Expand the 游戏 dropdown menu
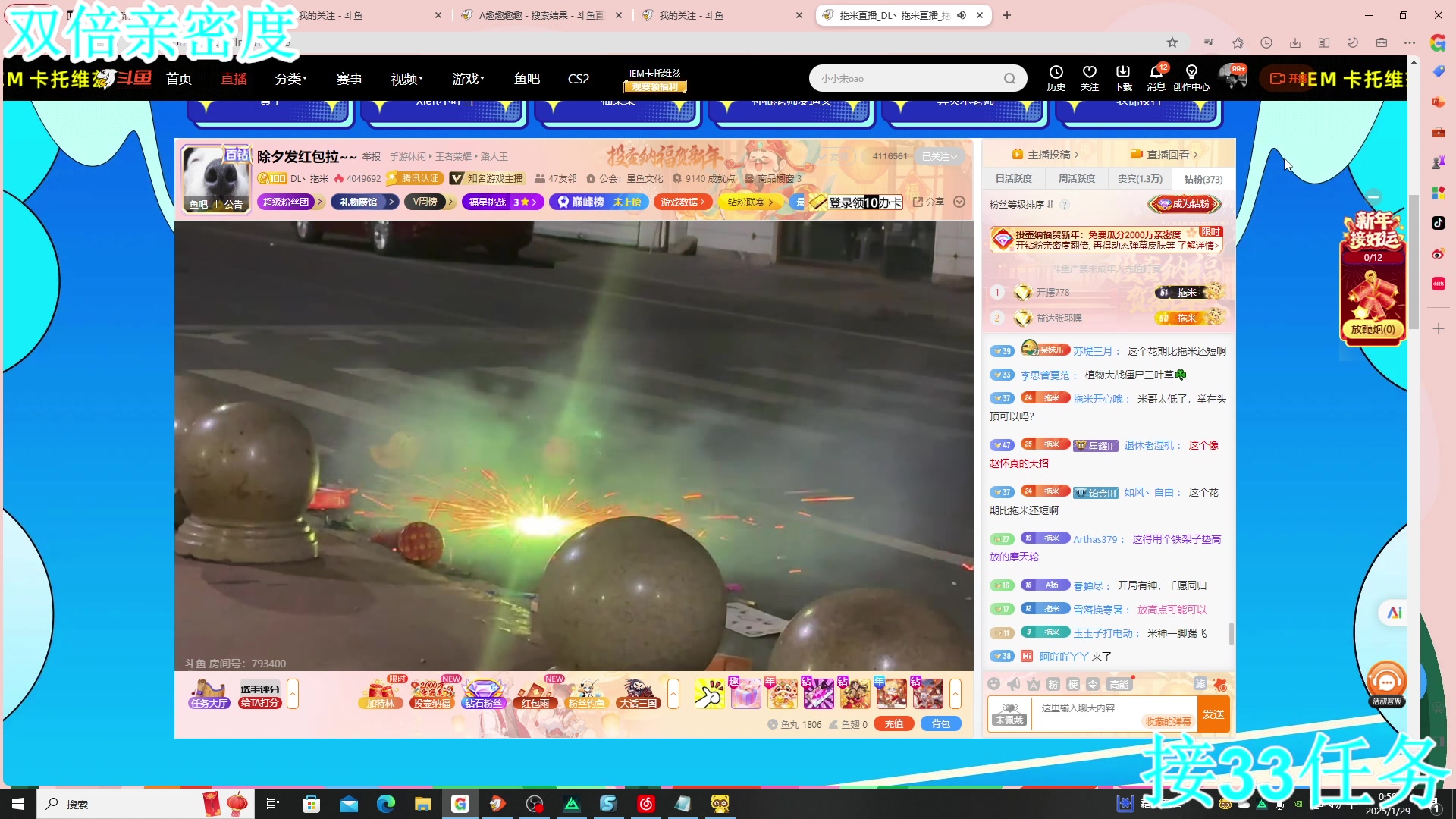The height and width of the screenshot is (819, 1456). 469,79
